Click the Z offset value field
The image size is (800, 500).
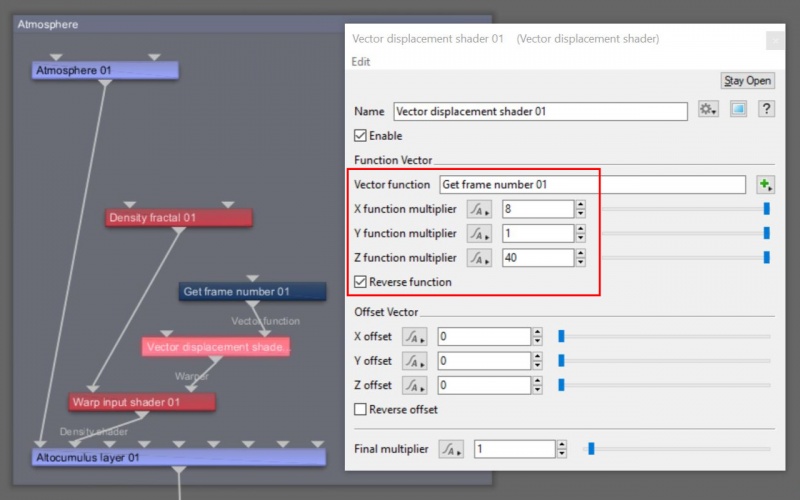point(484,386)
